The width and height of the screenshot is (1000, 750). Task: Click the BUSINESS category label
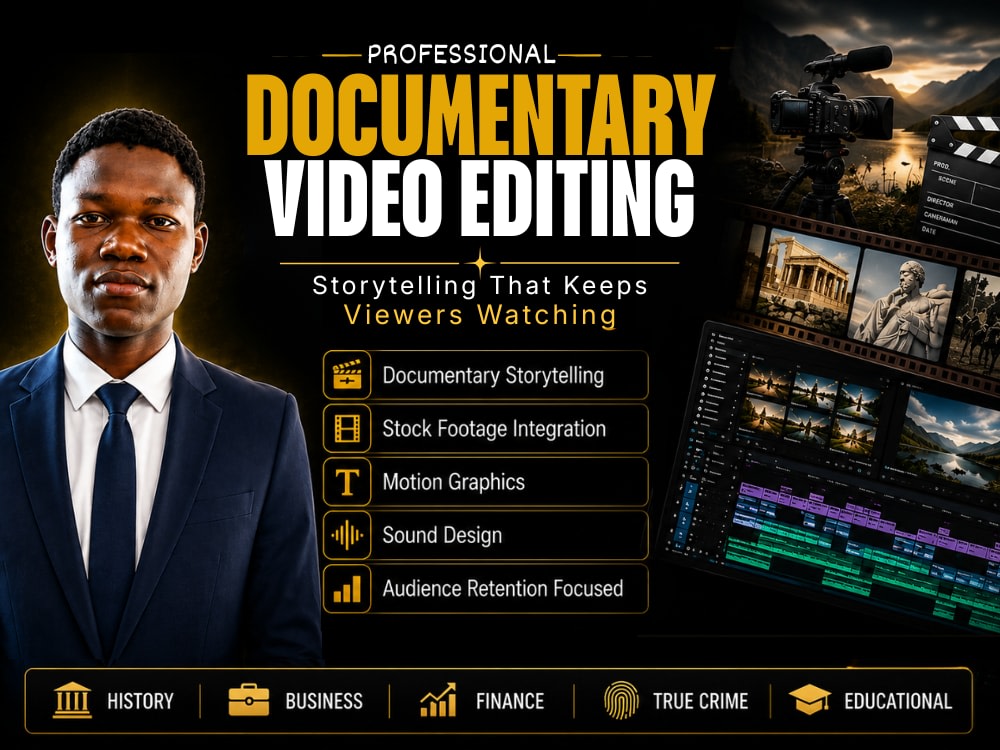(324, 702)
